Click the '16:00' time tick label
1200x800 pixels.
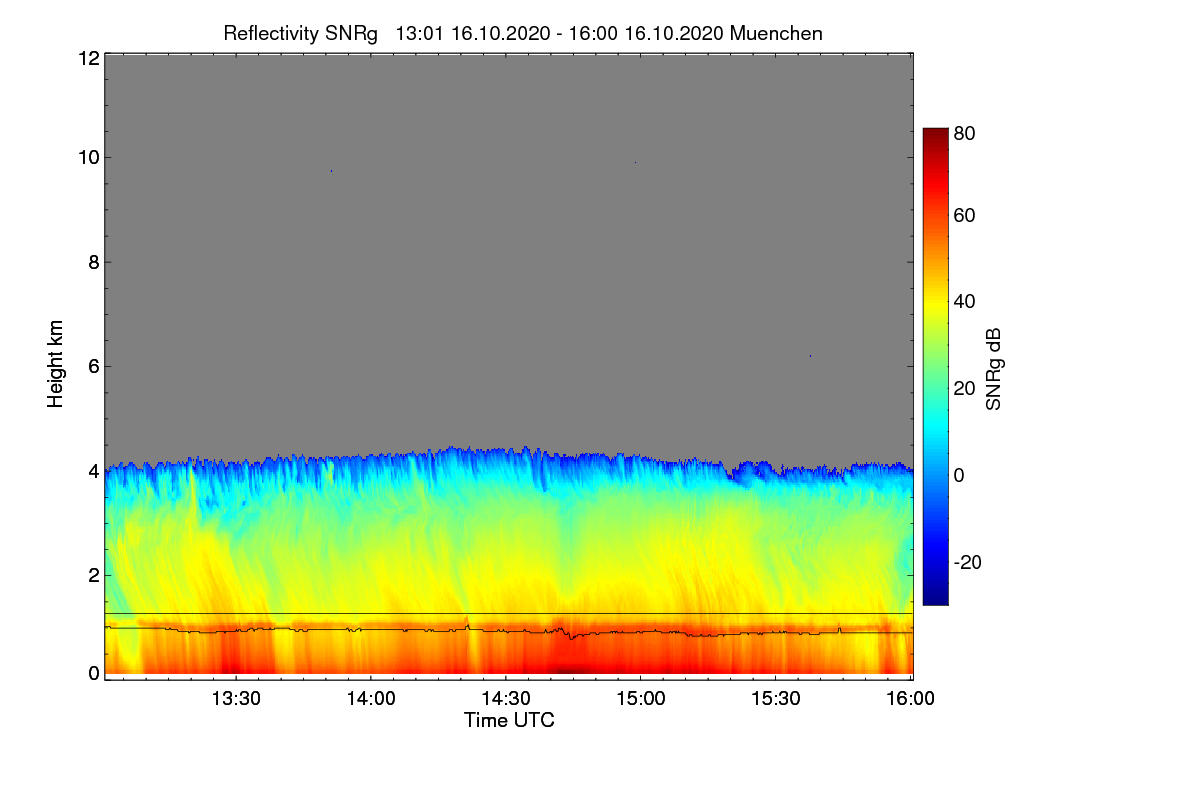(x=911, y=698)
